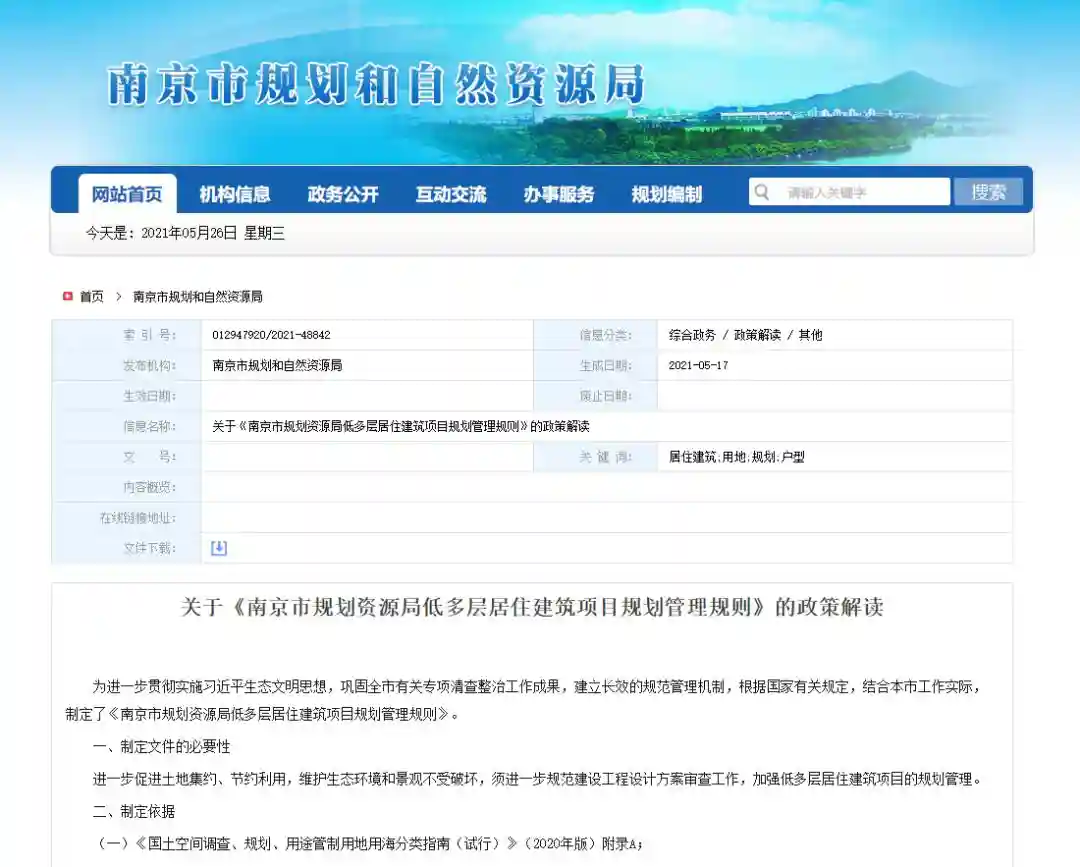The height and width of the screenshot is (867, 1080).
Task: Click the 南京市规划和自然资源局 header logo
Action: (x=376, y=85)
